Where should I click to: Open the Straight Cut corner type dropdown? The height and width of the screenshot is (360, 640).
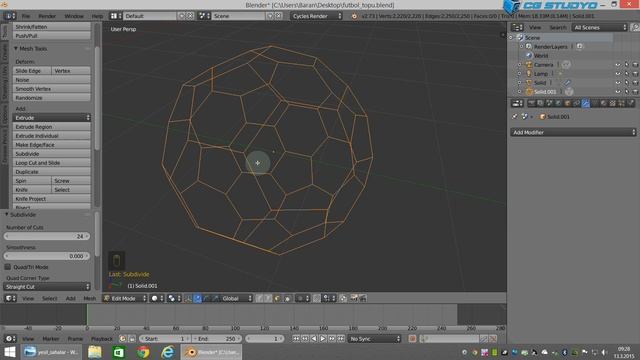click(x=47, y=287)
